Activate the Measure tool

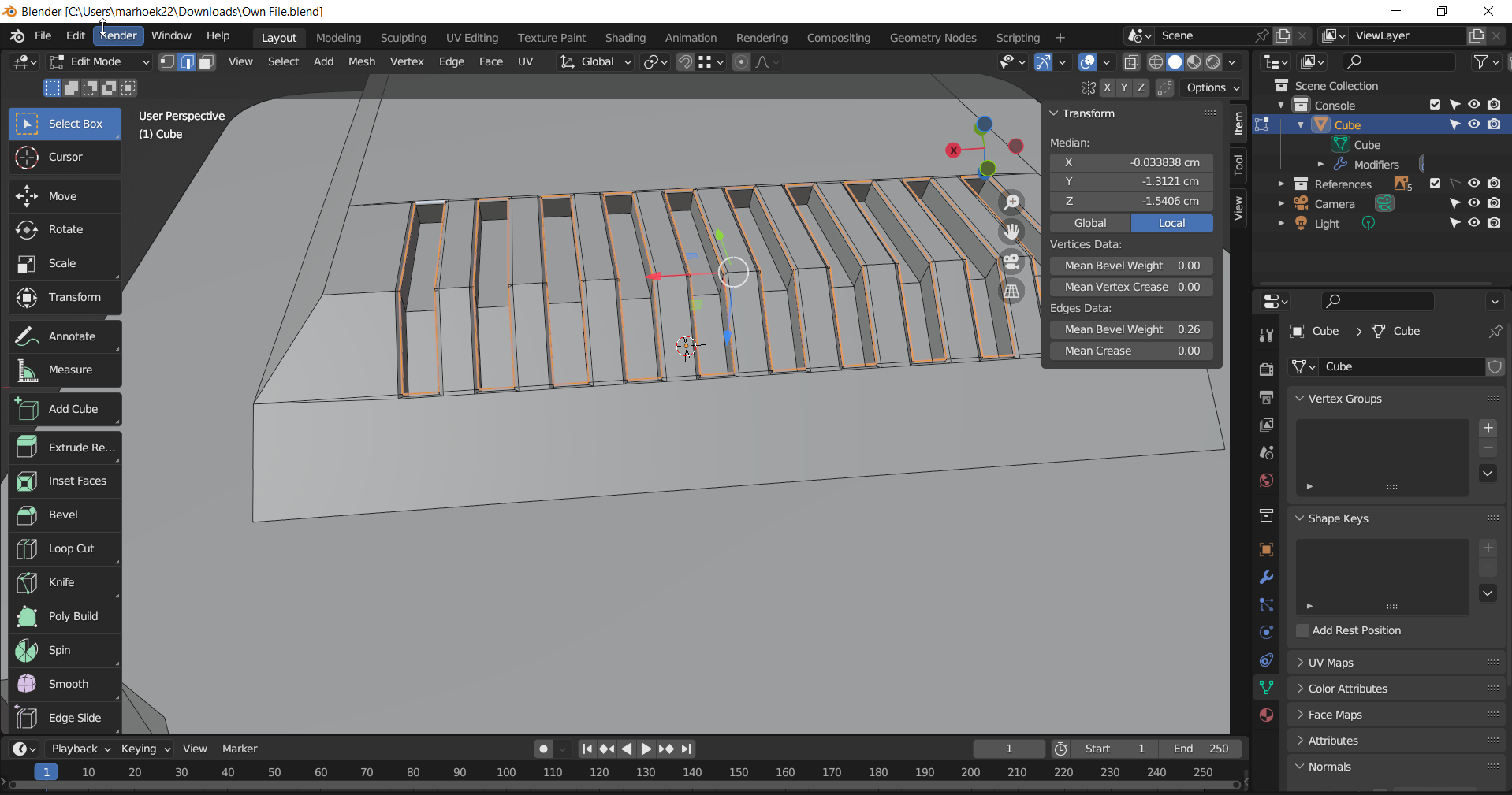tap(65, 370)
